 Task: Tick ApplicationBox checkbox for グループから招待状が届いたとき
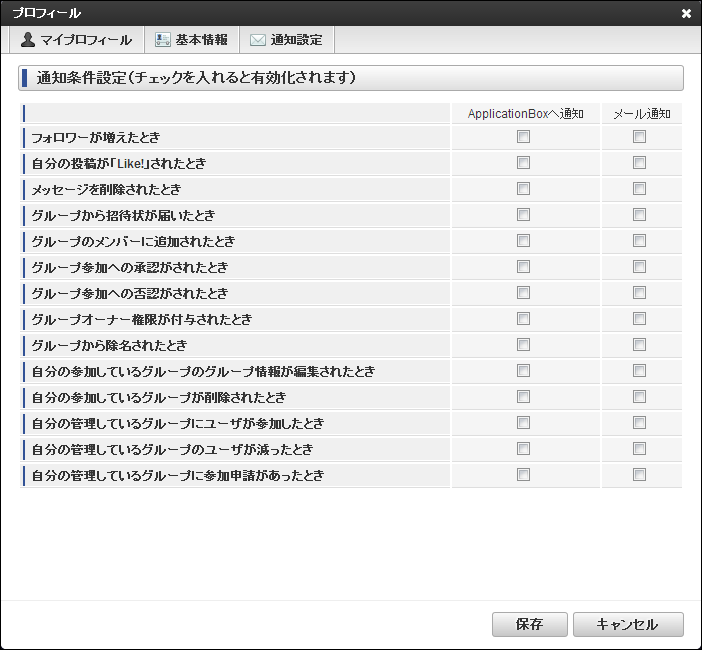point(523,214)
